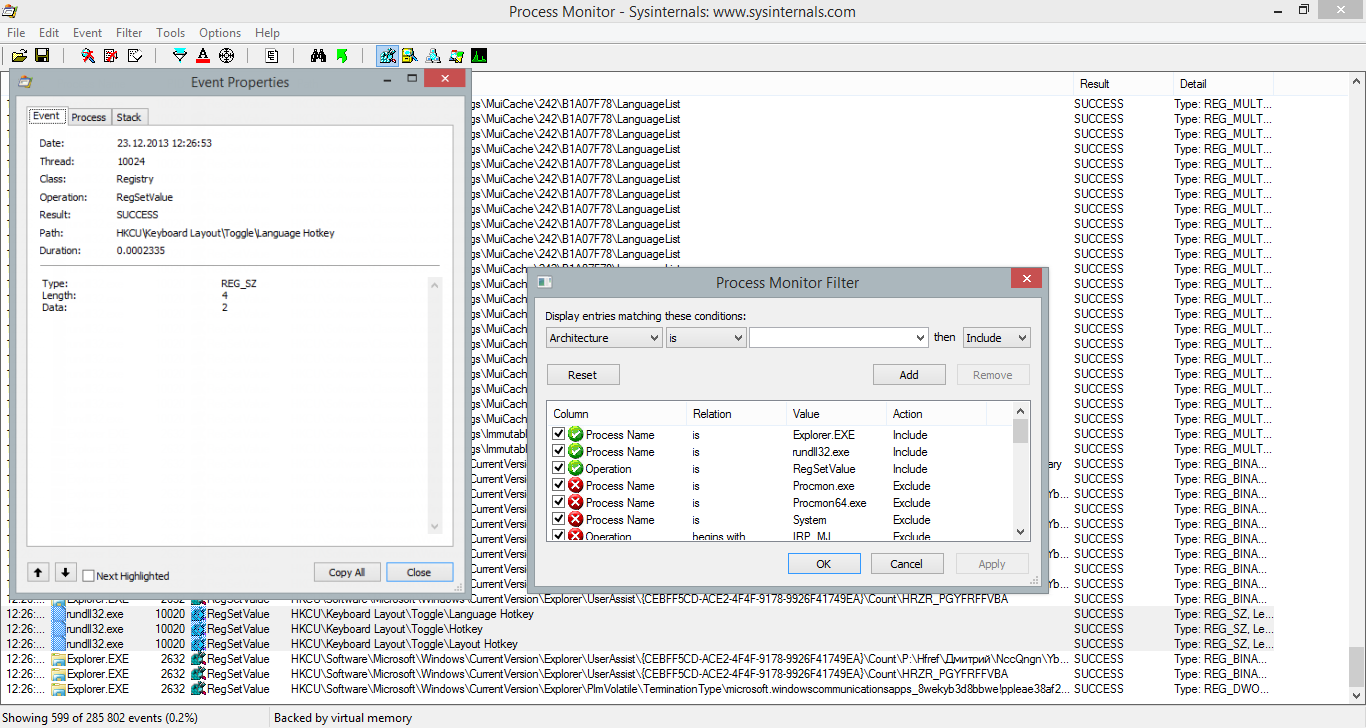The height and width of the screenshot is (728, 1366).
Task: Switch to the Process tab
Action: point(88,117)
